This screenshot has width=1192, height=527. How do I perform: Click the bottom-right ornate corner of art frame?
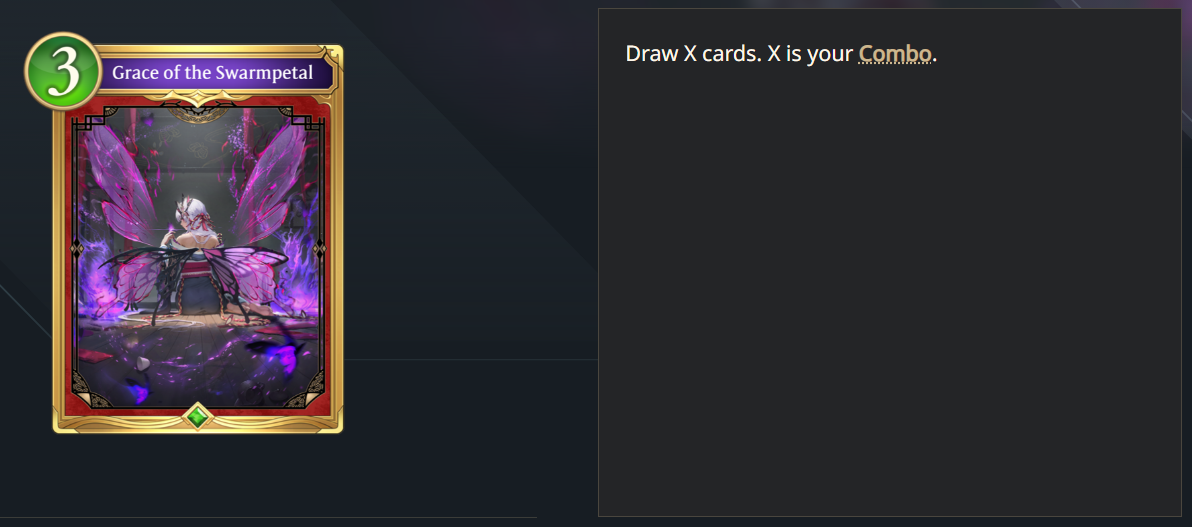[x=310, y=392]
